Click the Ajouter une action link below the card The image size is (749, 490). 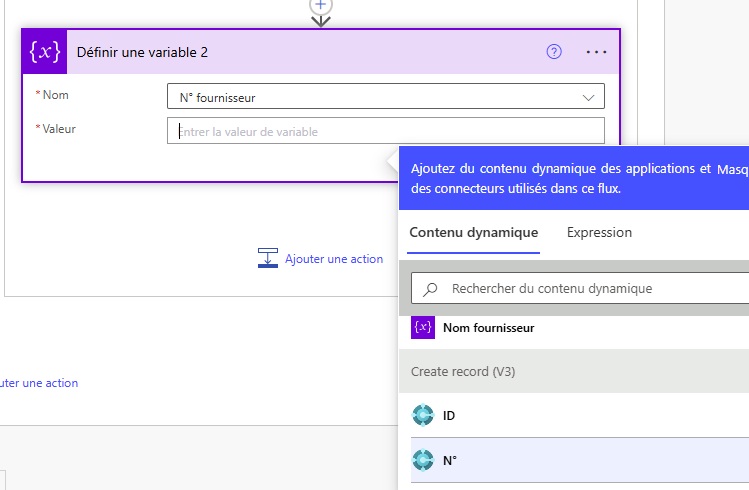click(x=334, y=259)
